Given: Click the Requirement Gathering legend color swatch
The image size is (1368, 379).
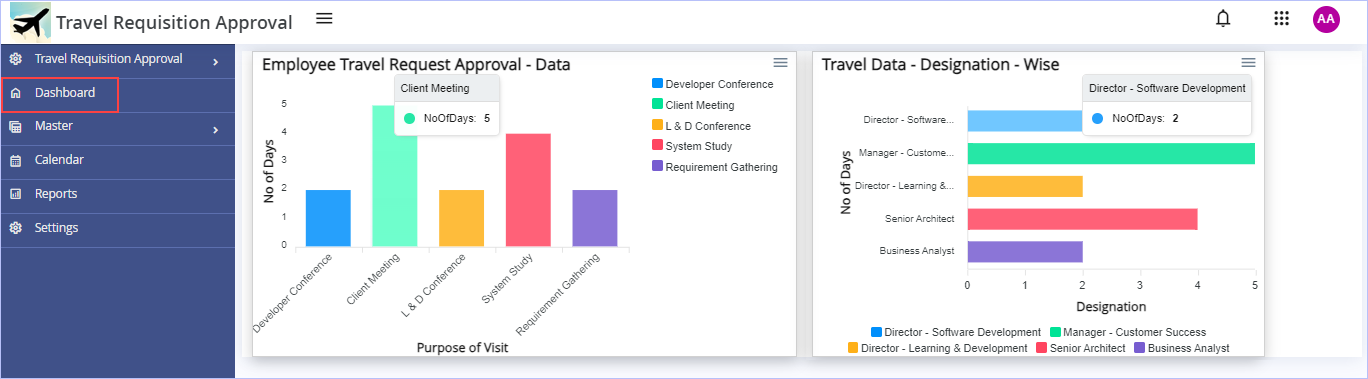Looking at the screenshot, I should pyautogui.click(x=657, y=167).
